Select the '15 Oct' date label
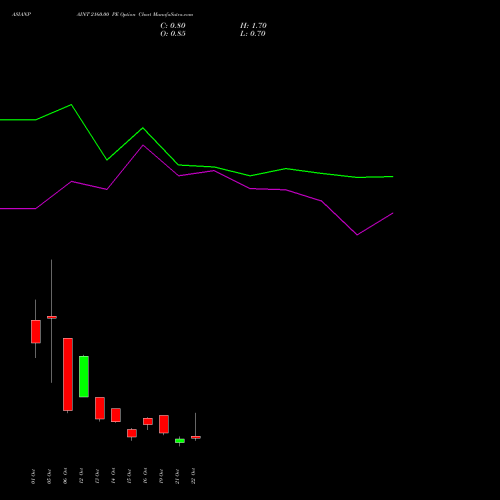This screenshot has width=500, height=500. tap(129, 476)
